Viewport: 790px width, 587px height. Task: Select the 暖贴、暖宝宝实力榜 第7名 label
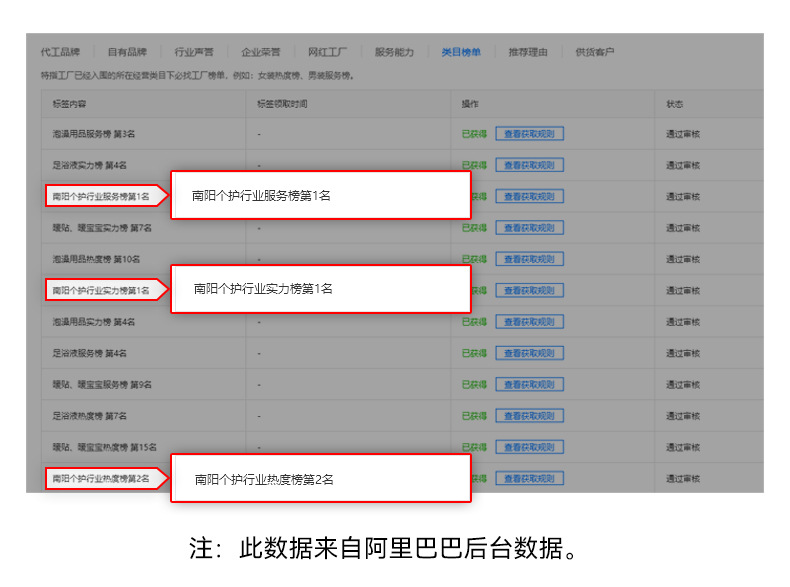(102, 228)
